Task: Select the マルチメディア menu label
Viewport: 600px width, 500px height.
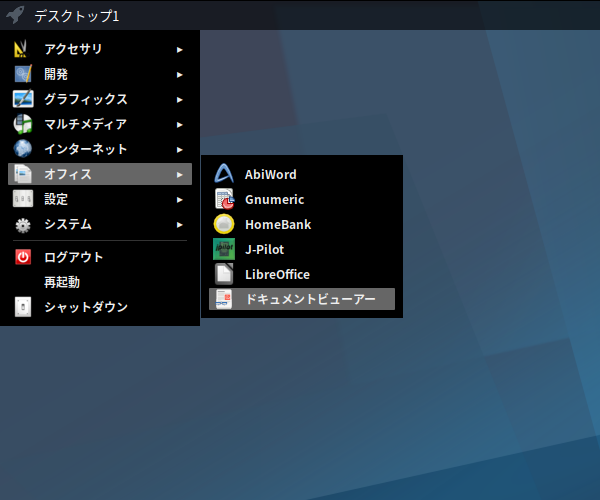Action: point(85,124)
